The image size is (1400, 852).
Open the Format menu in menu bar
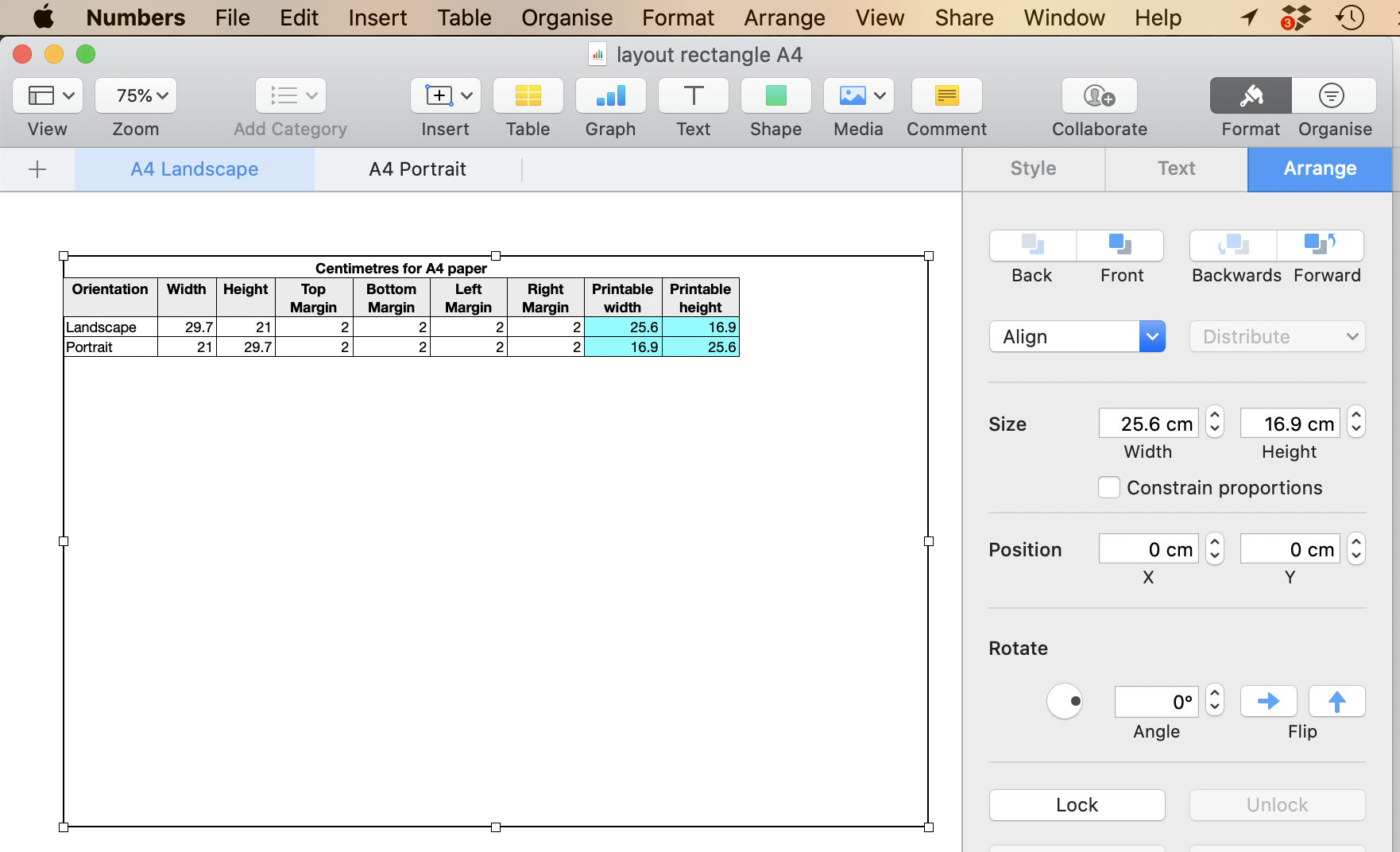tap(678, 17)
